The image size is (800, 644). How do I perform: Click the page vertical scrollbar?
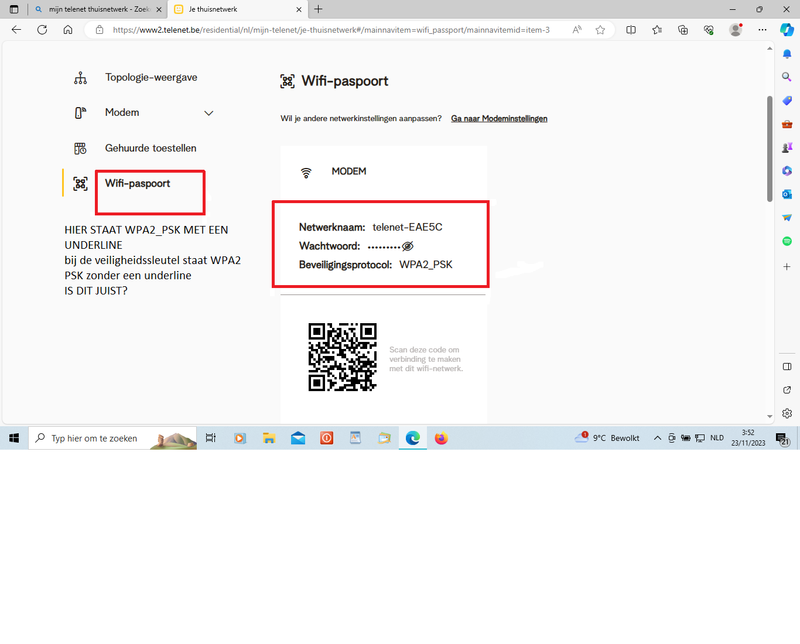pyautogui.click(x=768, y=150)
